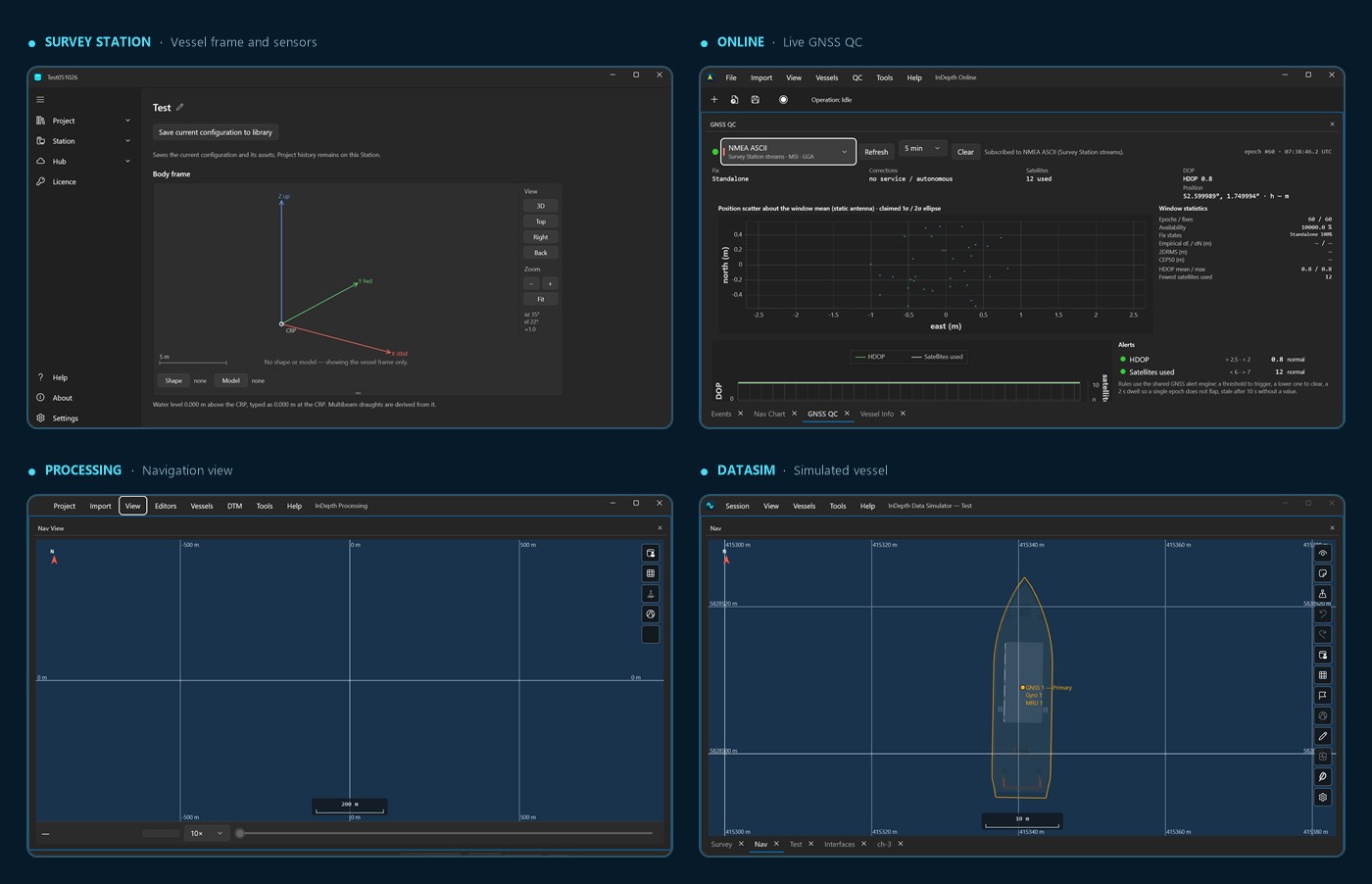Click the Shape button under Body frame

173,380
